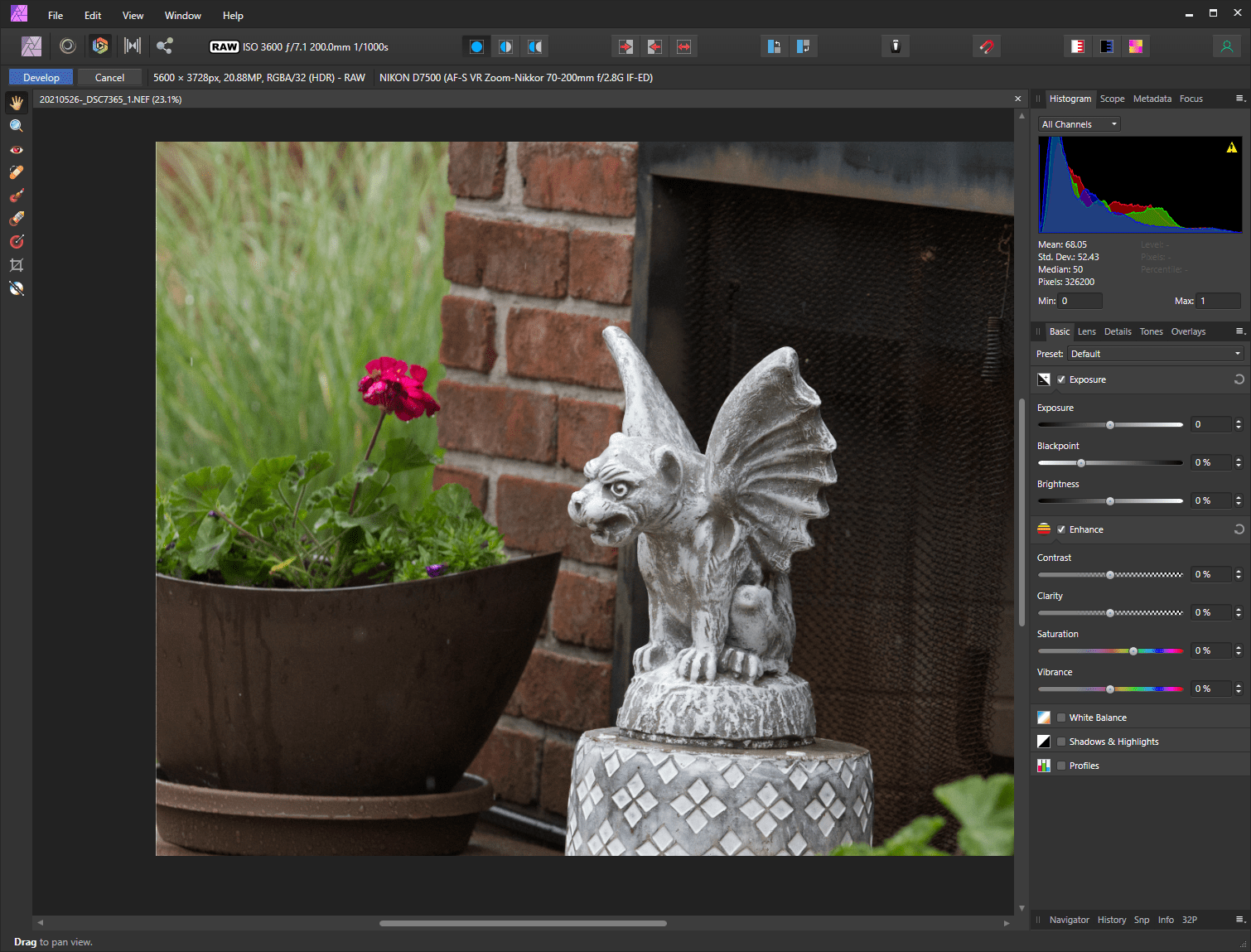The image size is (1251, 952).
Task: Switch to the Scope tab
Action: (x=1112, y=99)
